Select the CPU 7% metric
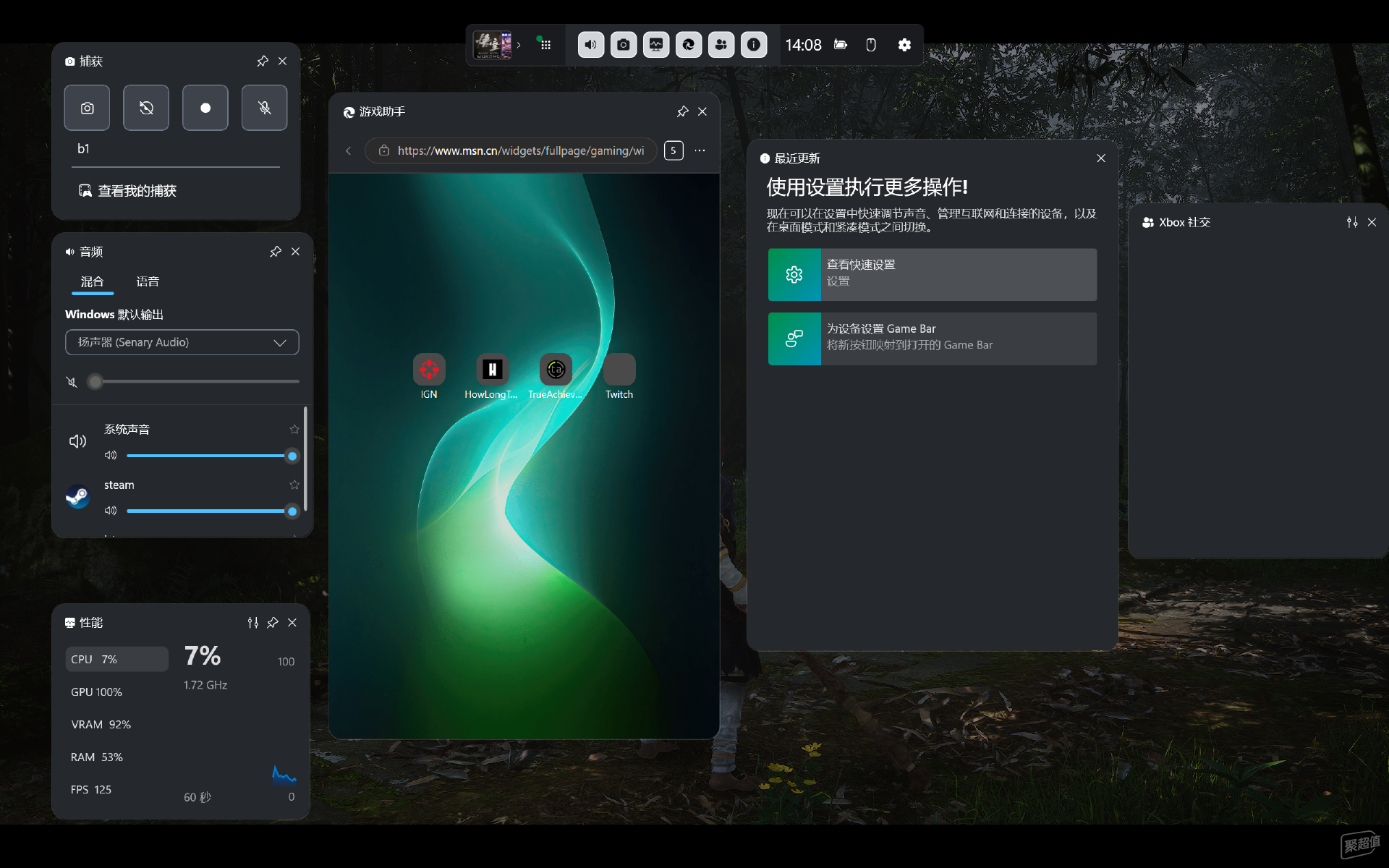The width and height of the screenshot is (1389, 868). tap(116, 660)
